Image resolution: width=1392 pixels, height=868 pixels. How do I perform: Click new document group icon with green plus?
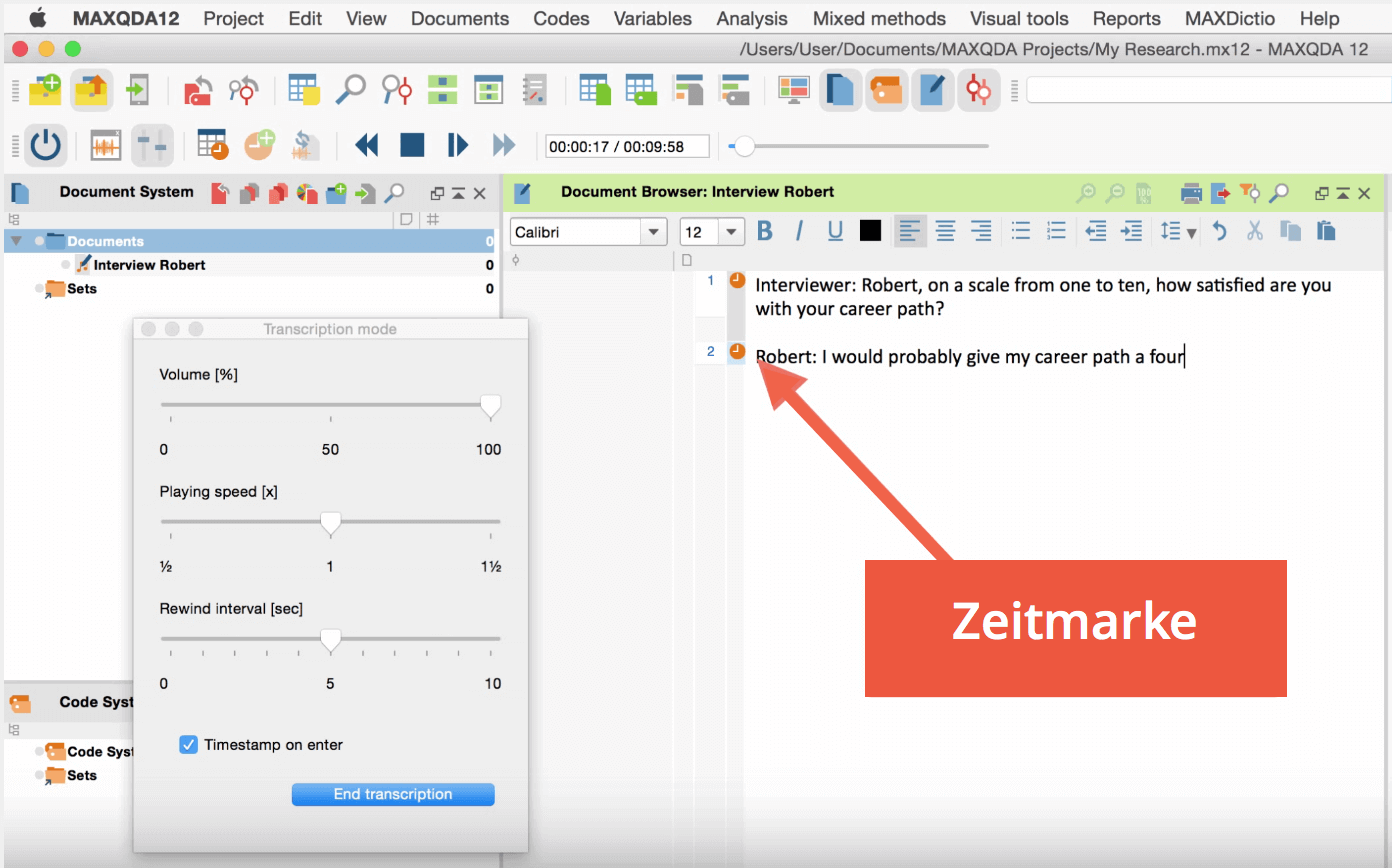click(337, 193)
